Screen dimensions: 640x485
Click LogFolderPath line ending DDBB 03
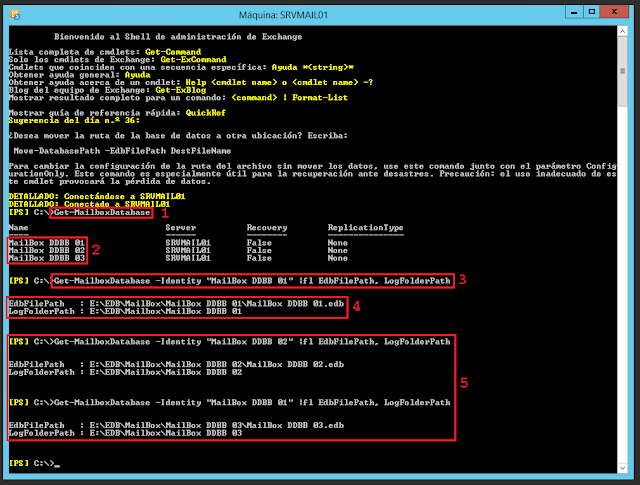pos(125,433)
